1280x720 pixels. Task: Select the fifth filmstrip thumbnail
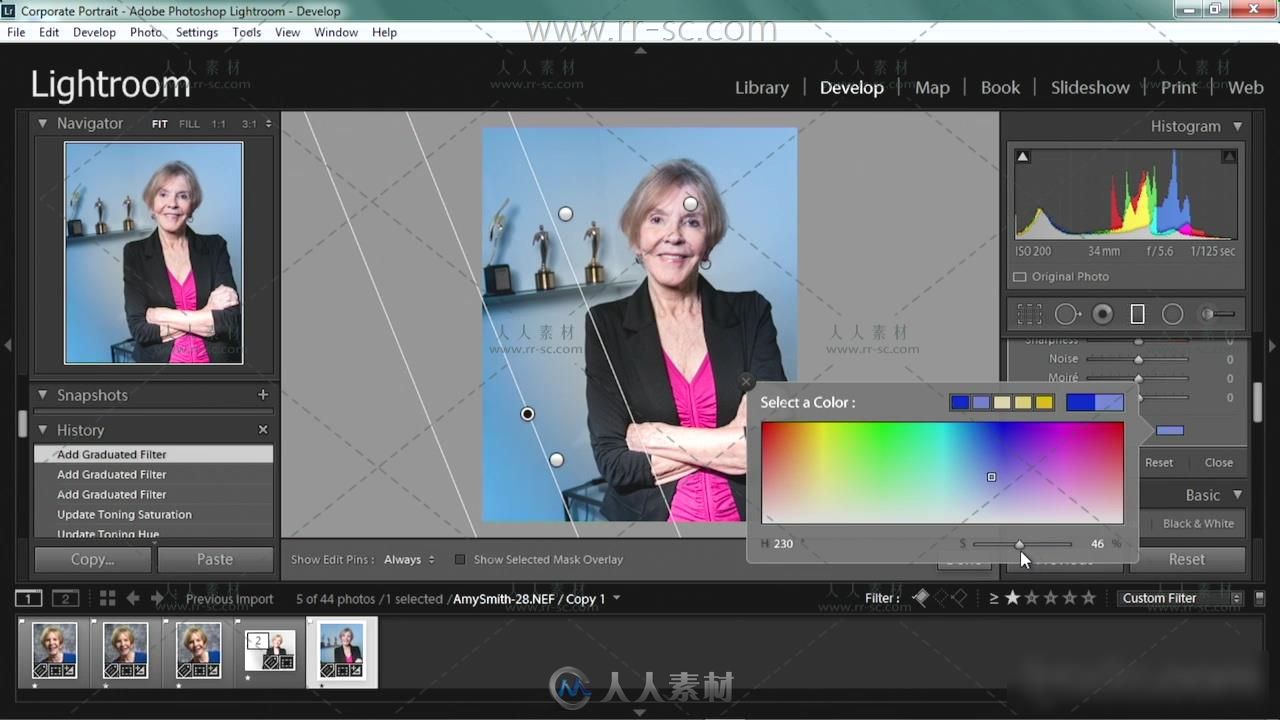pyautogui.click(x=342, y=651)
